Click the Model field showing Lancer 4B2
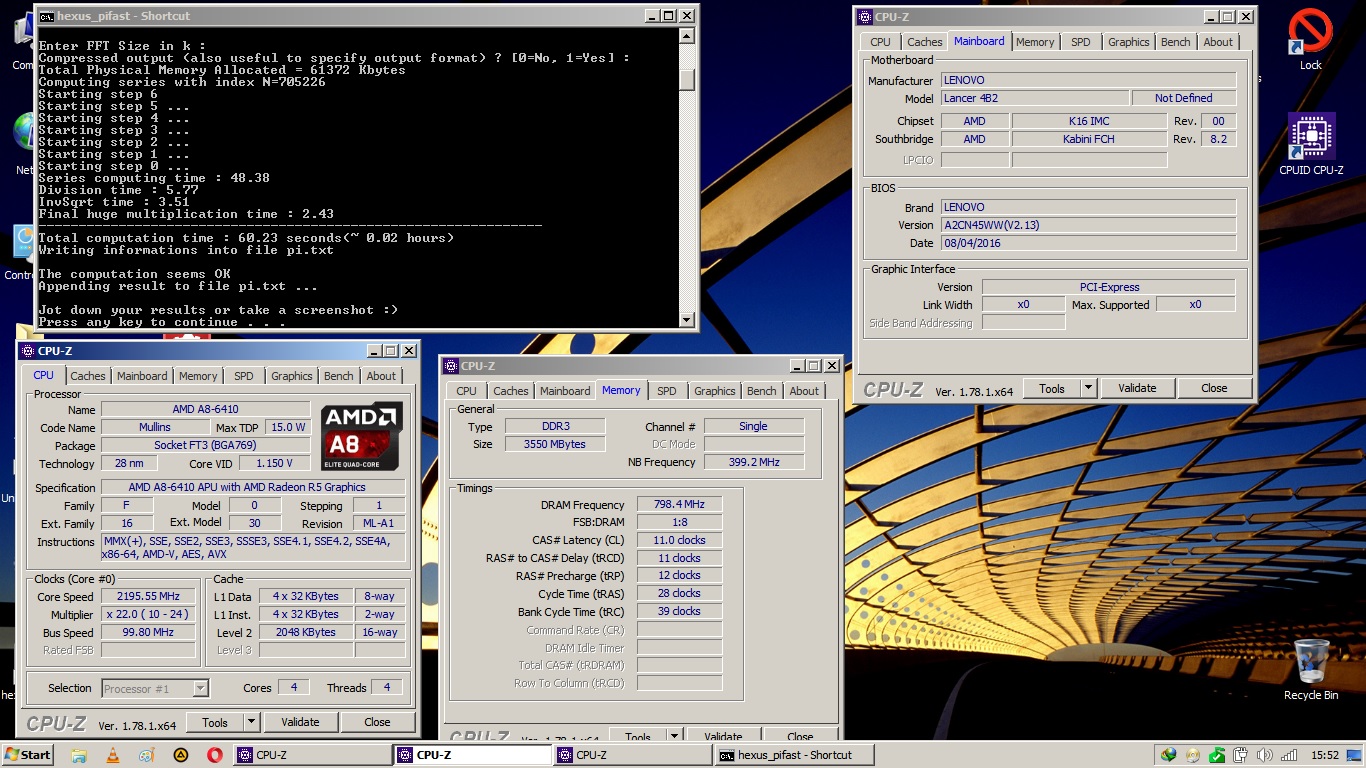Image resolution: width=1366 pixels, height=768 pixels. [1034, 98]
